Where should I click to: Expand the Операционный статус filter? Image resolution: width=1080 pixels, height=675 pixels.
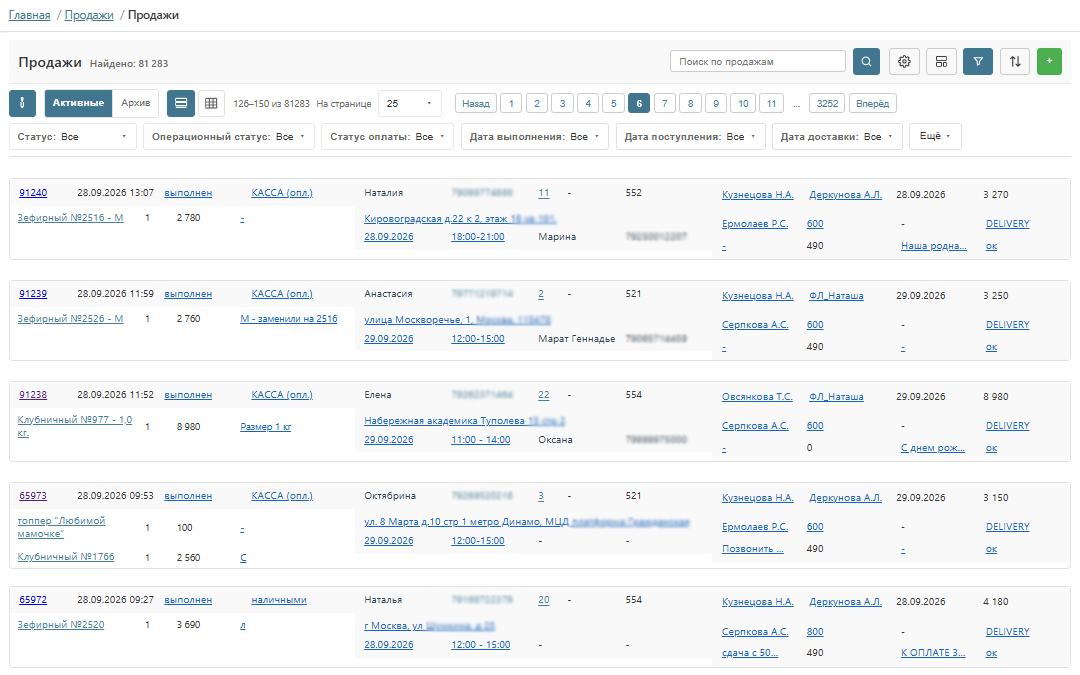(229, 136)
